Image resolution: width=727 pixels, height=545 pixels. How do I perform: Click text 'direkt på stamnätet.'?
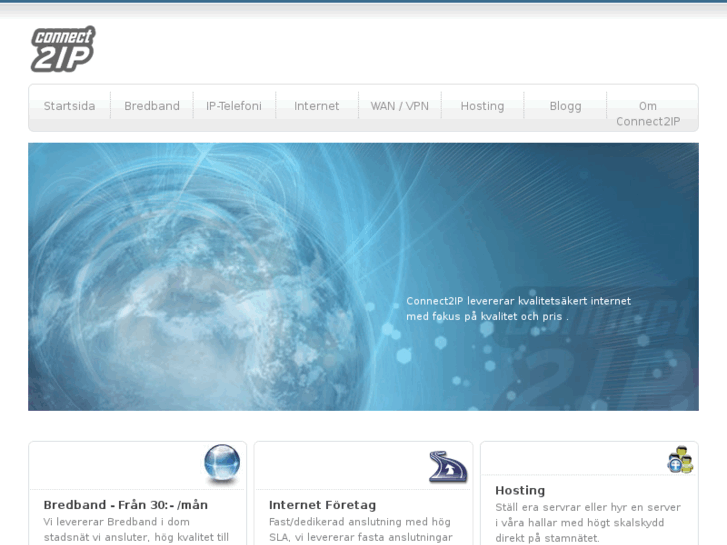point(547,539)
